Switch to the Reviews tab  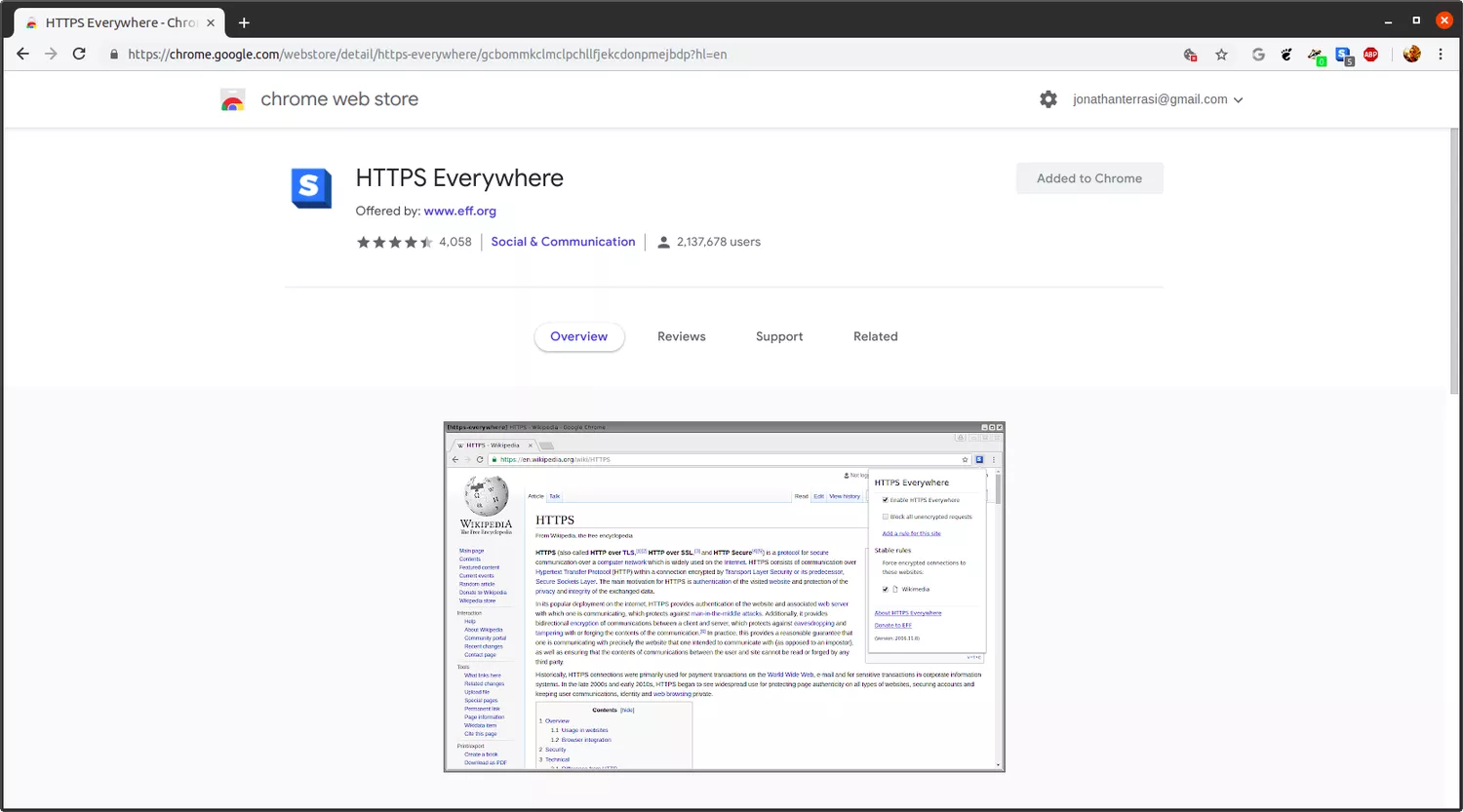point(681,336)
